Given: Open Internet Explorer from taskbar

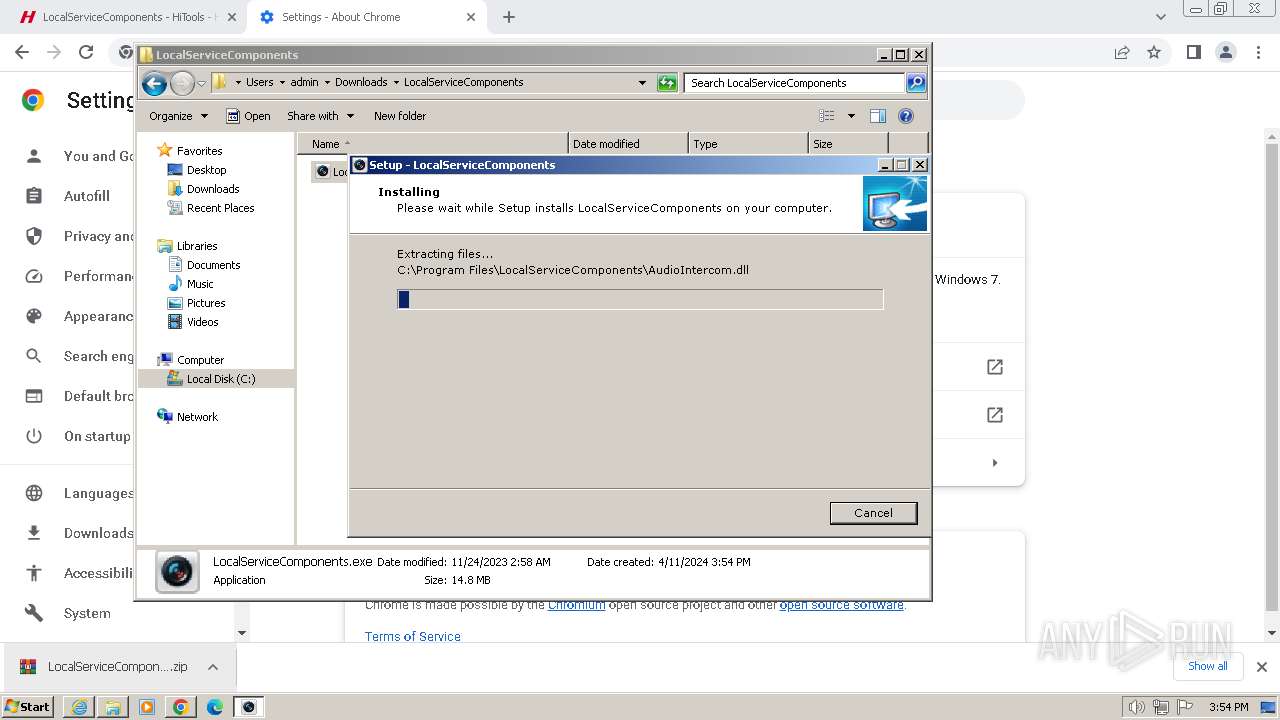Looking at the screenshot, I should (79, 707).
